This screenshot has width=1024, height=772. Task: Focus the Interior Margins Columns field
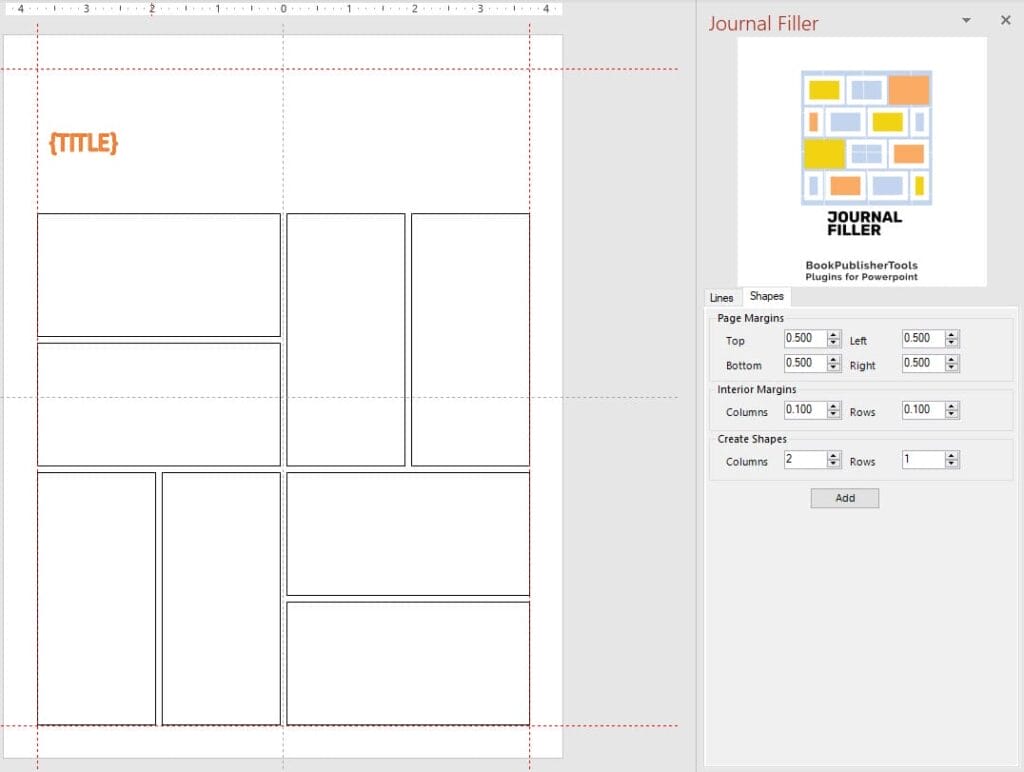(x=804, y=410)
